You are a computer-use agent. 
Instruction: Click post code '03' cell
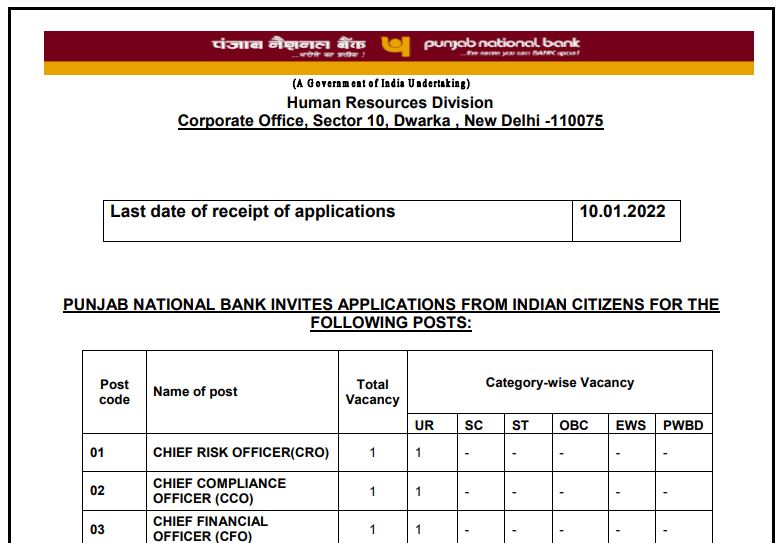pos(114,527)
